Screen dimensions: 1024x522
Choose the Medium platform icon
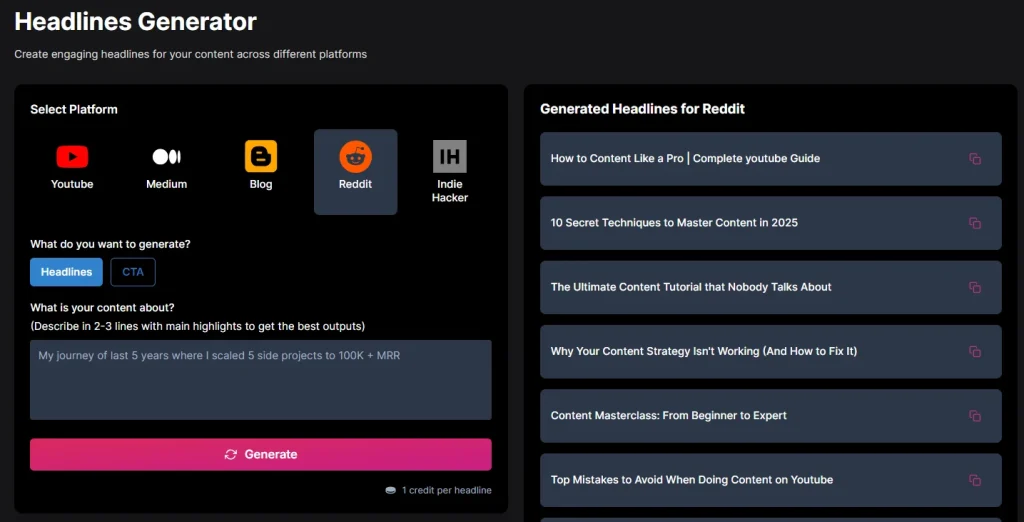pyautogui.click(x=166, y=157)
